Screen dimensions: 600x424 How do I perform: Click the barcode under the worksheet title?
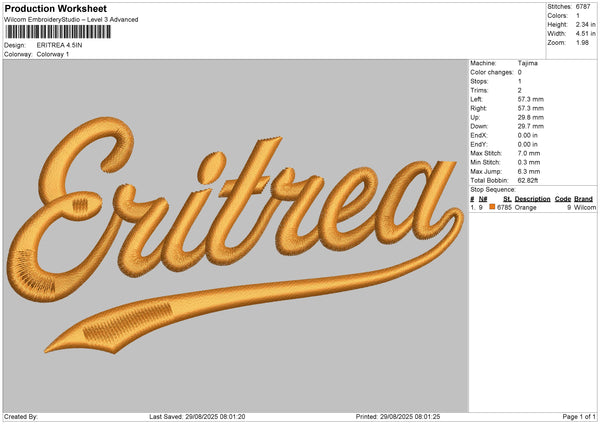[x=58, y=32]
